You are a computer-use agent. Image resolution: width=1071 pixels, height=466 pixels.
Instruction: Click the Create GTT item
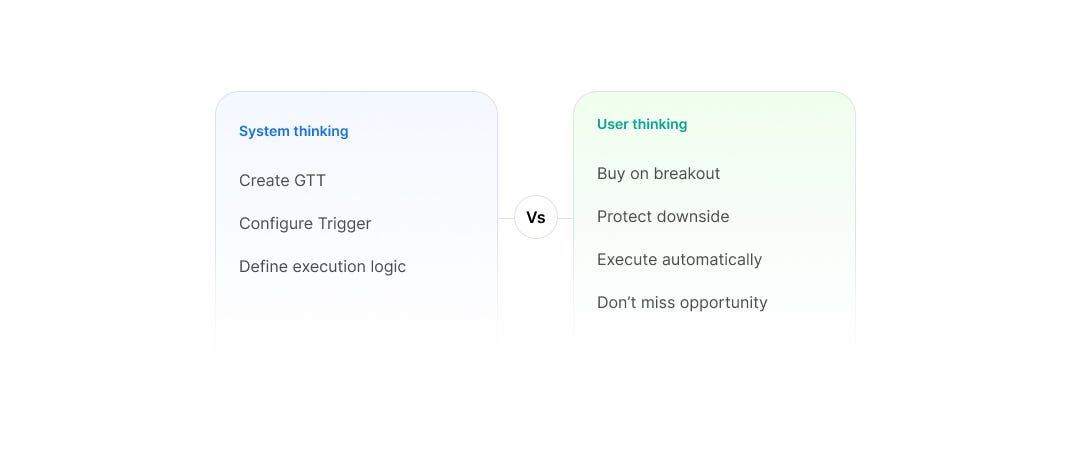coord(282,180)
